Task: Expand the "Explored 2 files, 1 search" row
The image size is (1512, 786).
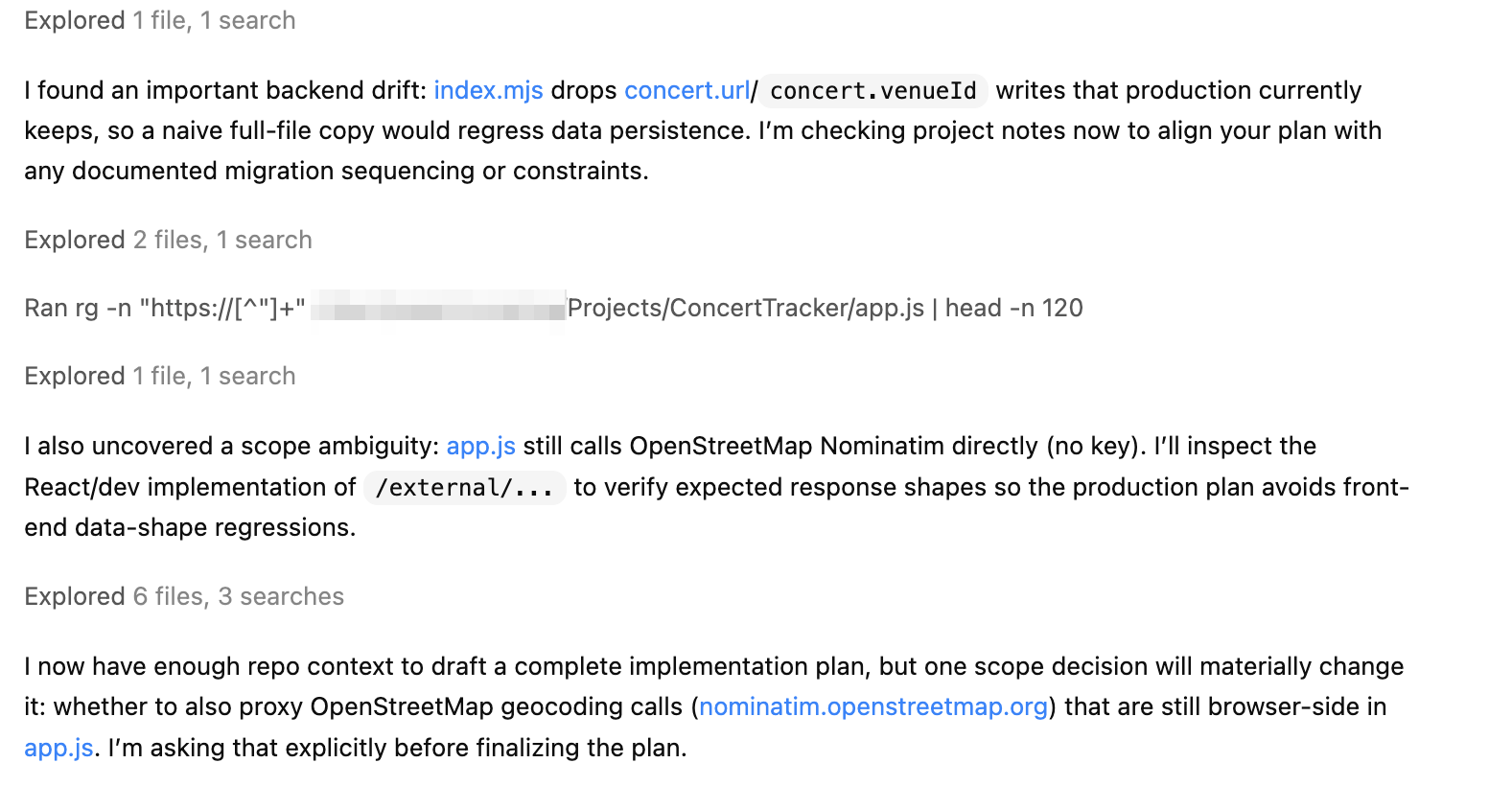Action: (168, 240)
